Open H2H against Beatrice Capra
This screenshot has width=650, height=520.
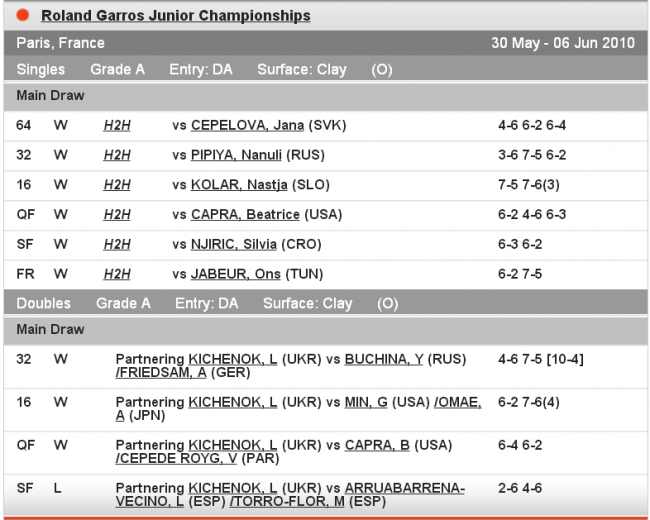[117, 214]
